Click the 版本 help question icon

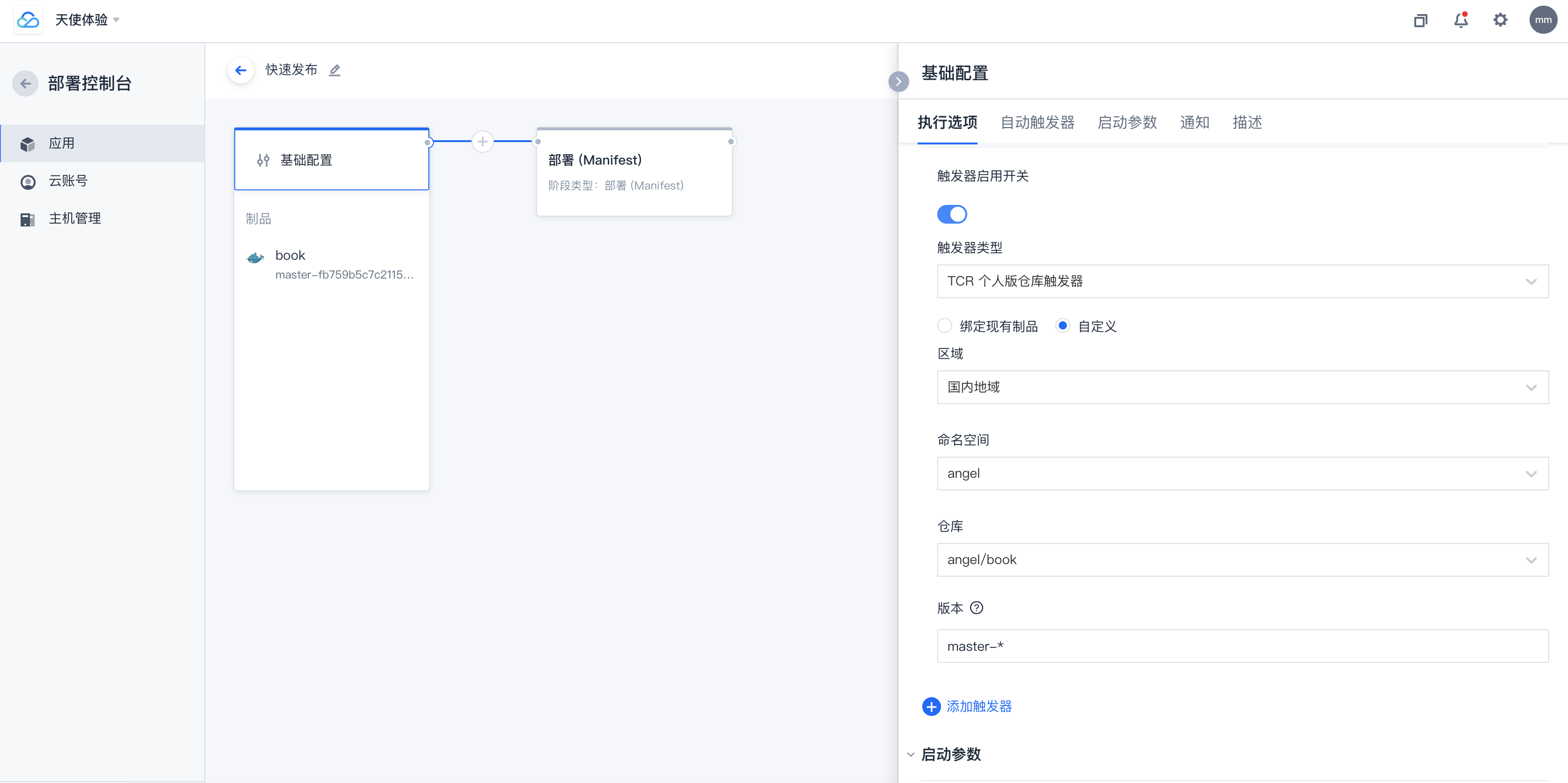pyautogui.click(x=976, y=608)
